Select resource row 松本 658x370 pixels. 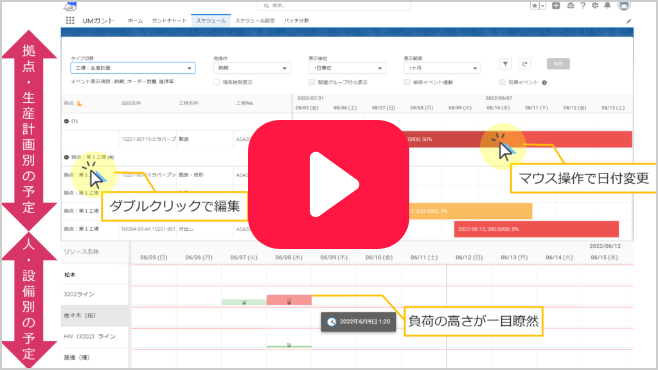(95, 275)
